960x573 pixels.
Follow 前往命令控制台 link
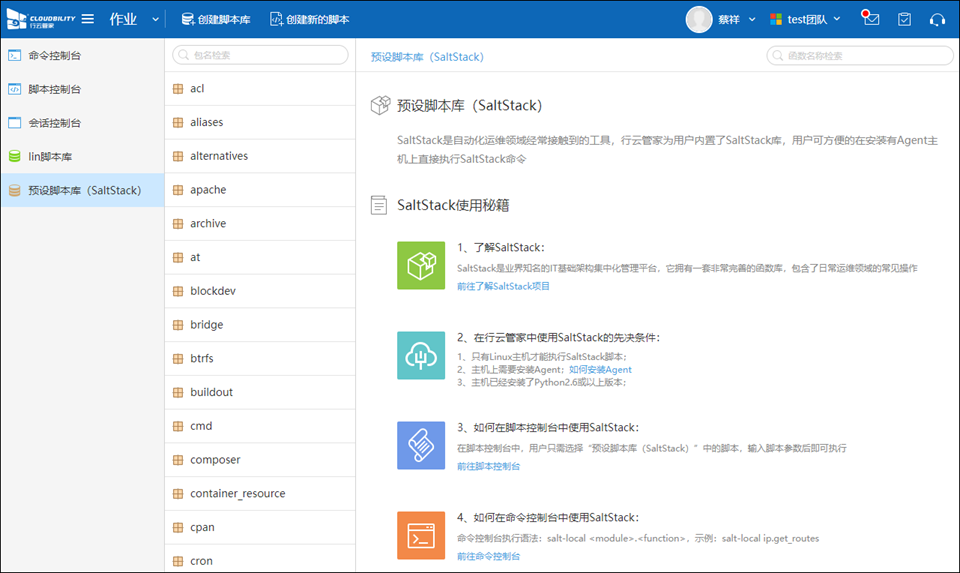point(488,556)
